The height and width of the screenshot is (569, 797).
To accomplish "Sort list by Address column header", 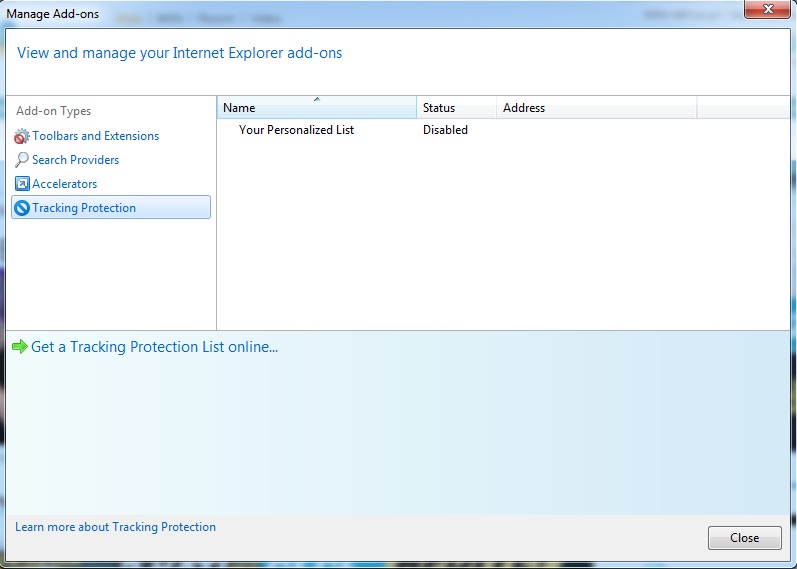I will pos(597,108).
